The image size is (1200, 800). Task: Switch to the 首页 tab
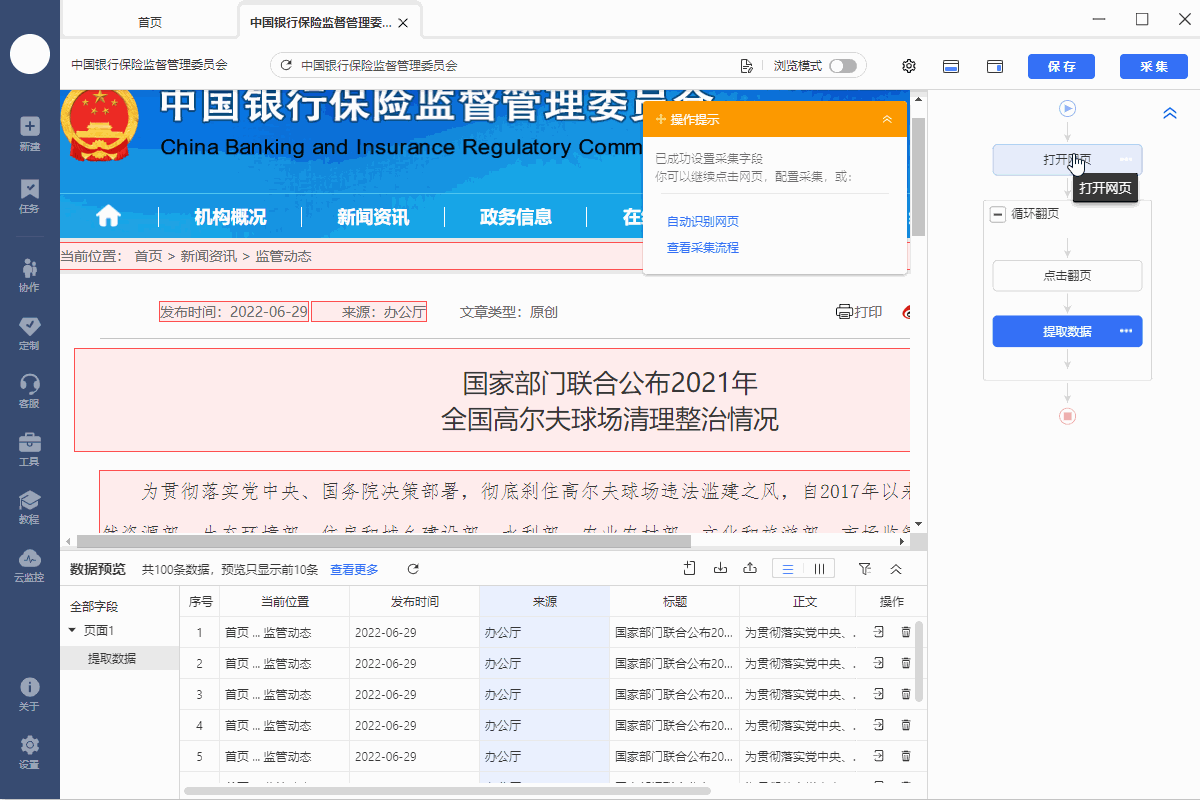point(150,22)
